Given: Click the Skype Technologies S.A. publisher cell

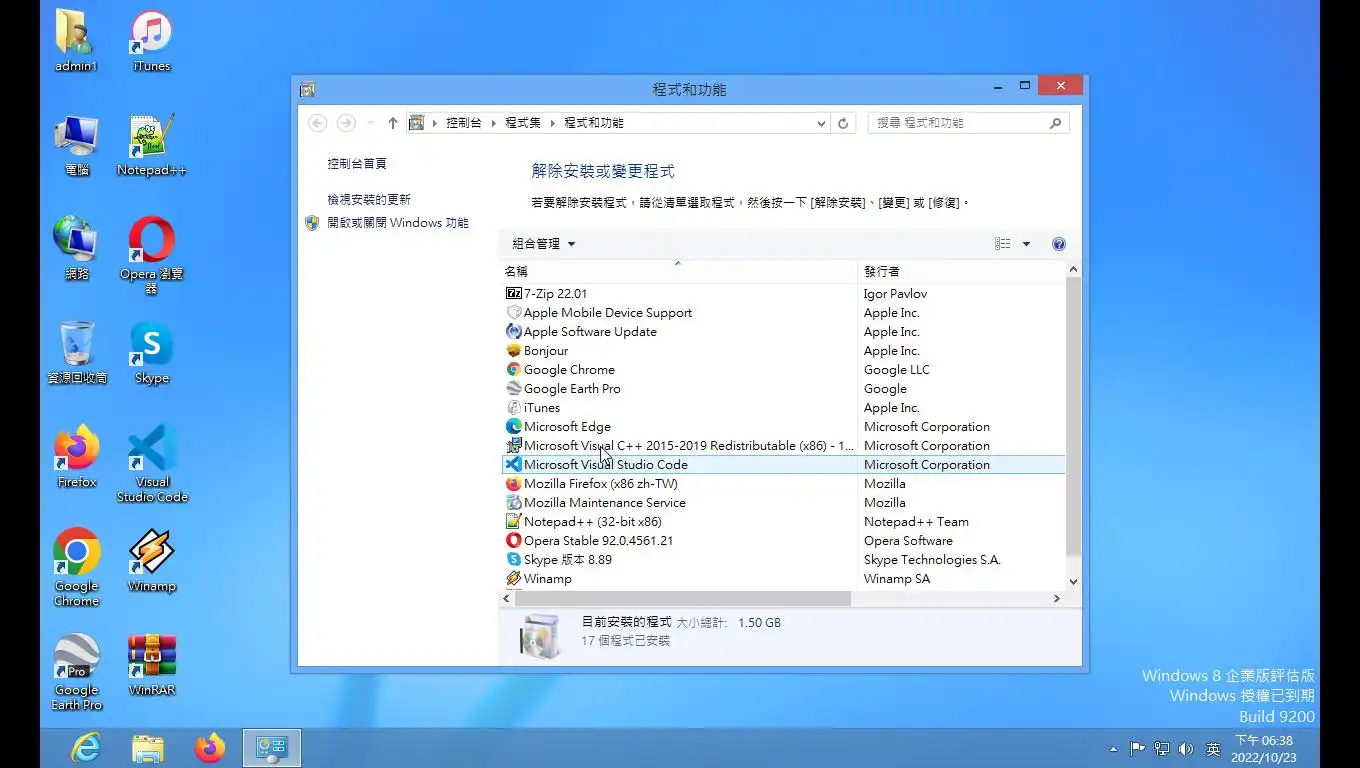Looking at the screenshot, I should [x=932, y=560].
